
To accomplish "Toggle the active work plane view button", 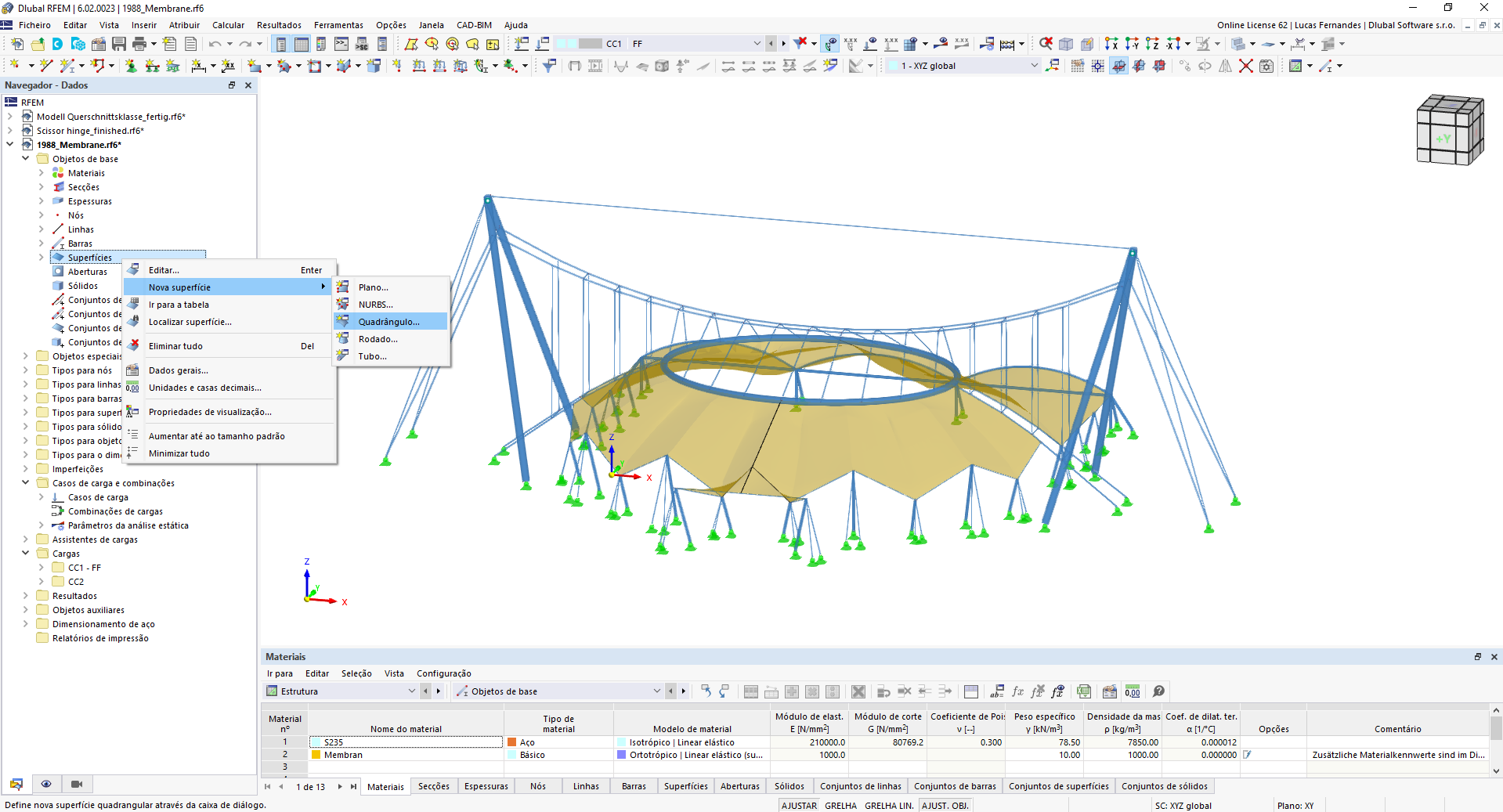I will click(x=1118, y=66).
